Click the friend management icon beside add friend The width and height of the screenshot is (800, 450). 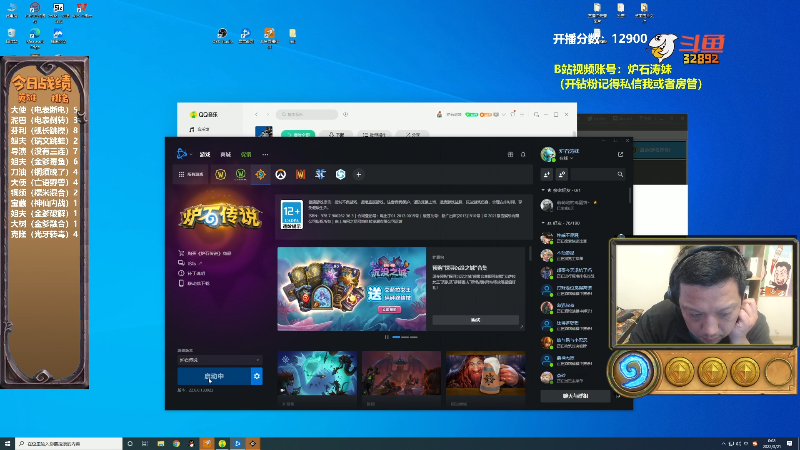click(562, 174)
